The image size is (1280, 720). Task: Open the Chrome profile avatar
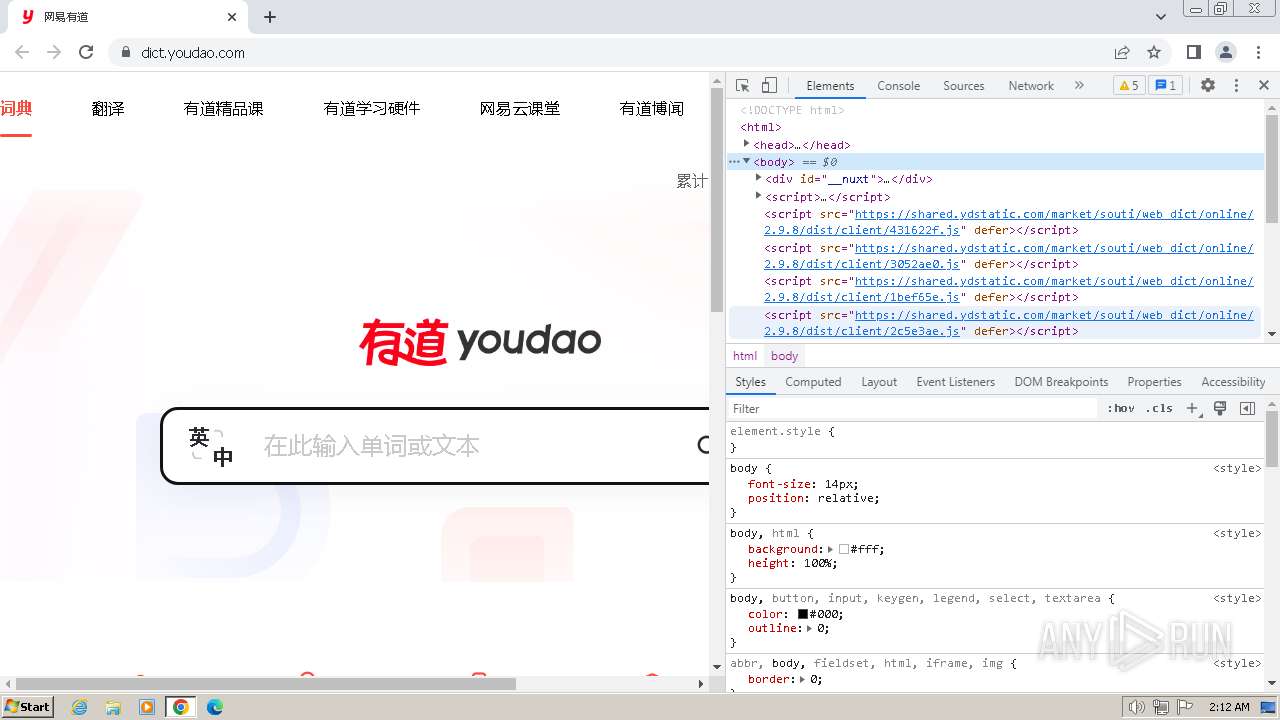[x=1225, y=52]
